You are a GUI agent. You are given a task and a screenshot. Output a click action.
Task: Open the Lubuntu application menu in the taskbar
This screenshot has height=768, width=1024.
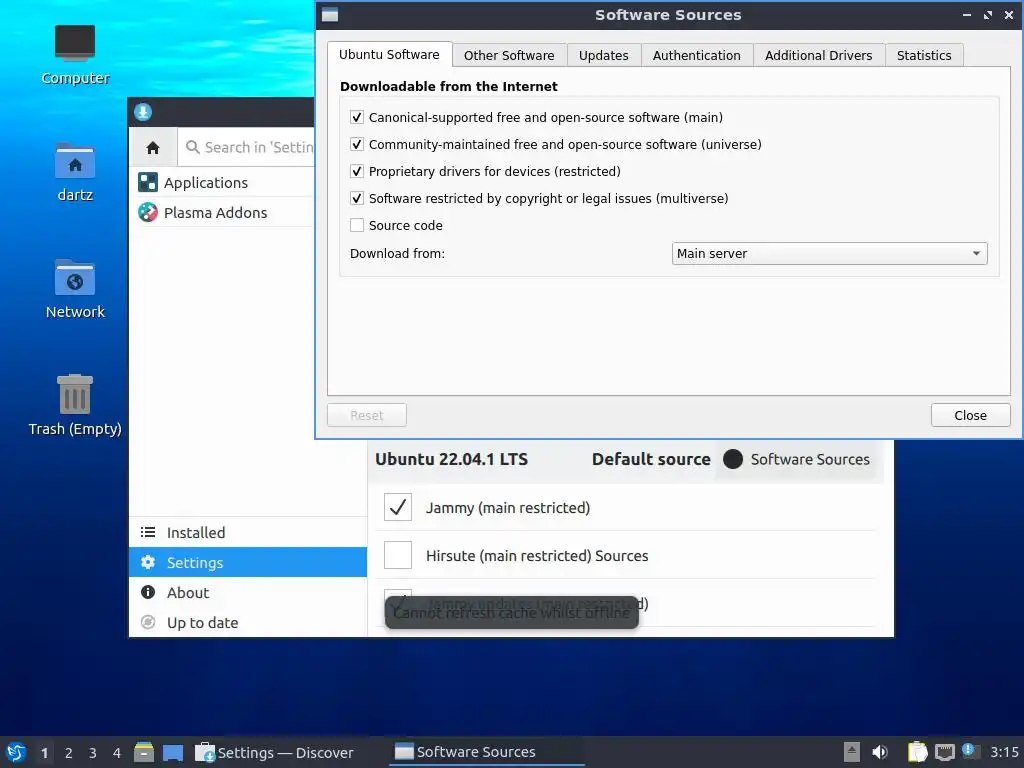(x=16, y=752)
